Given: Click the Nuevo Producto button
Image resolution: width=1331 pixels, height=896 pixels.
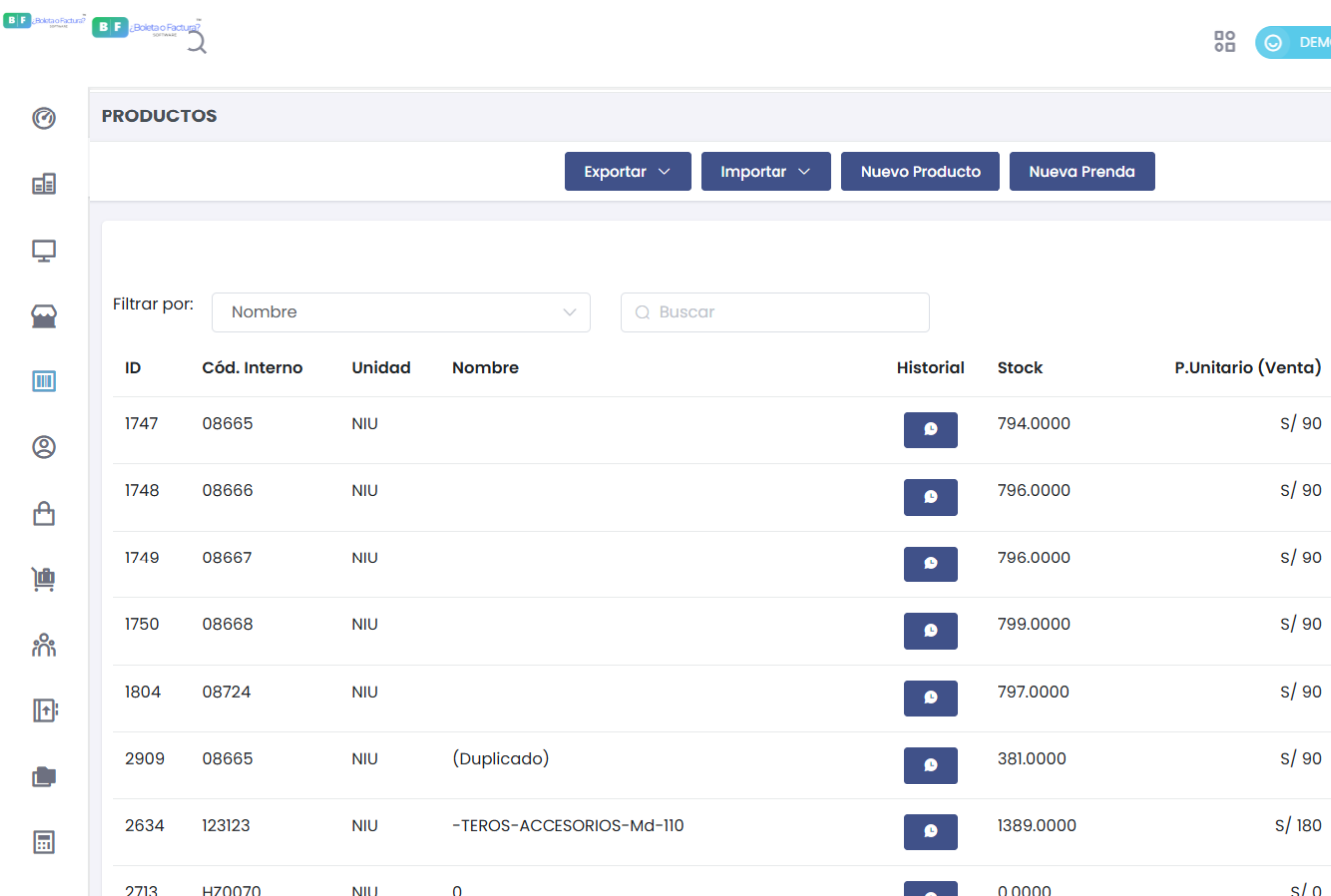Looking at the screenshot, I should coord(920,172).
